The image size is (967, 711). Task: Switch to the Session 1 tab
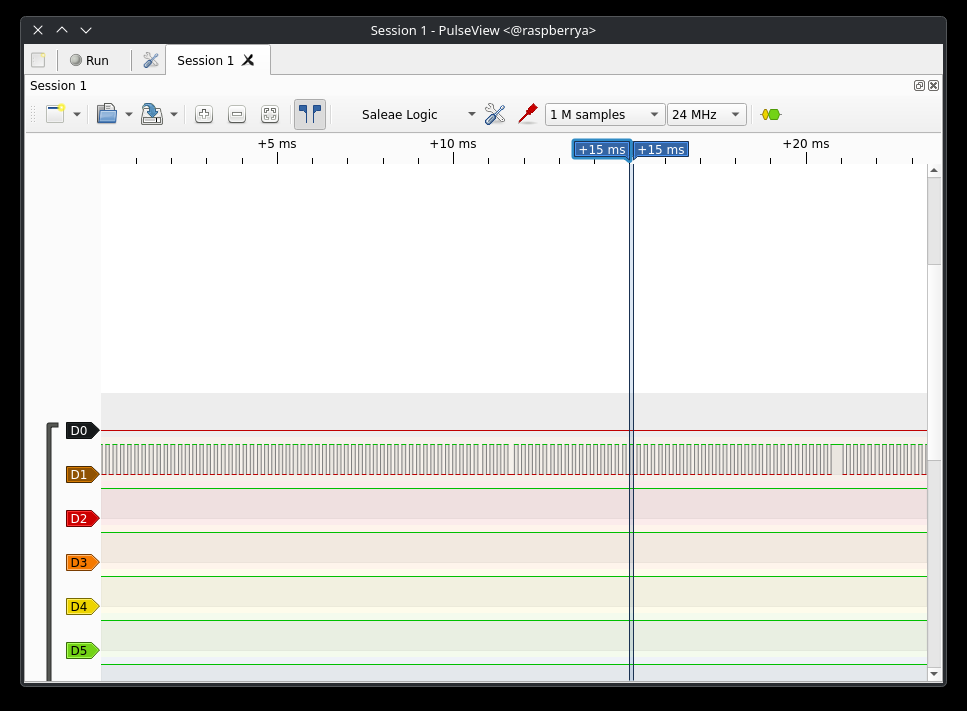(x=205, y=60)
